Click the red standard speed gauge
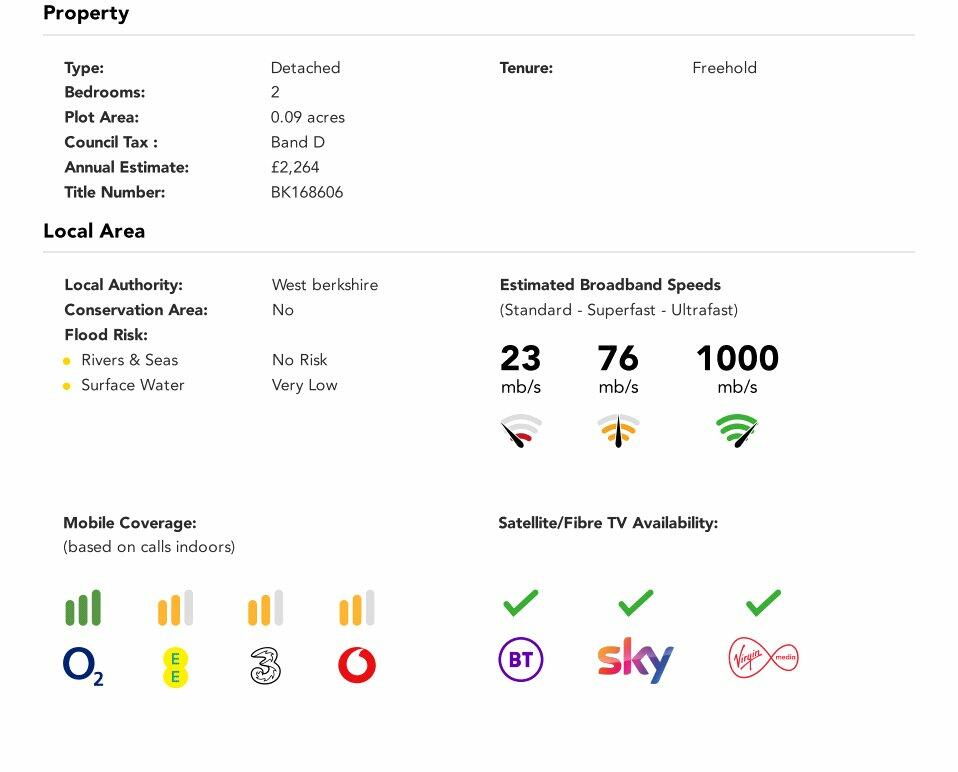 [x=520, y=431]
